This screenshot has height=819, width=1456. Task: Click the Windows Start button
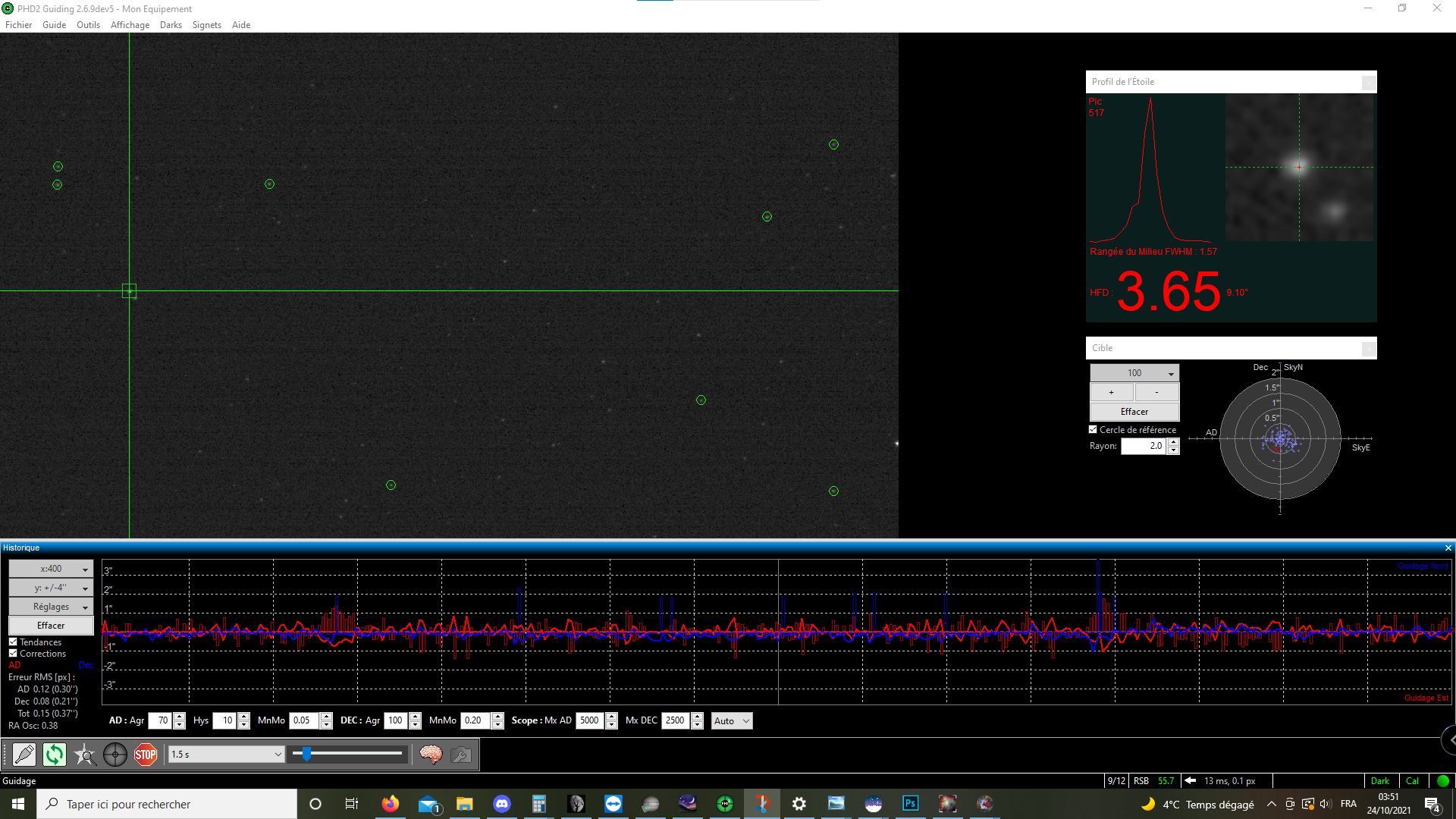point(18,804)
